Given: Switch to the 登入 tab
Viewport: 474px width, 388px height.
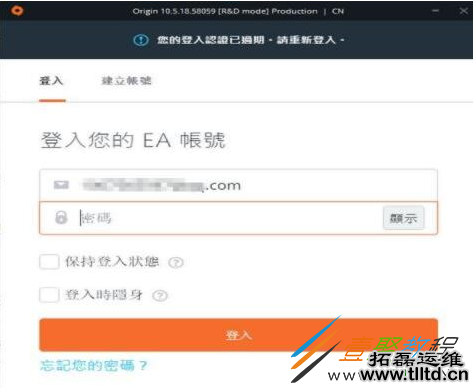Looking at the screenshot, I should [x=52, y=81].
